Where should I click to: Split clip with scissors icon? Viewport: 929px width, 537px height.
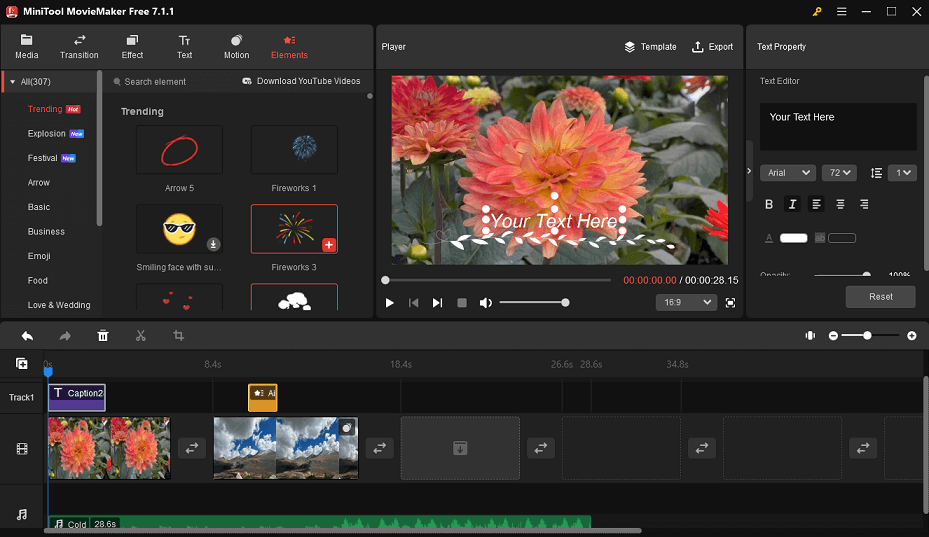[x=140, y=336]
